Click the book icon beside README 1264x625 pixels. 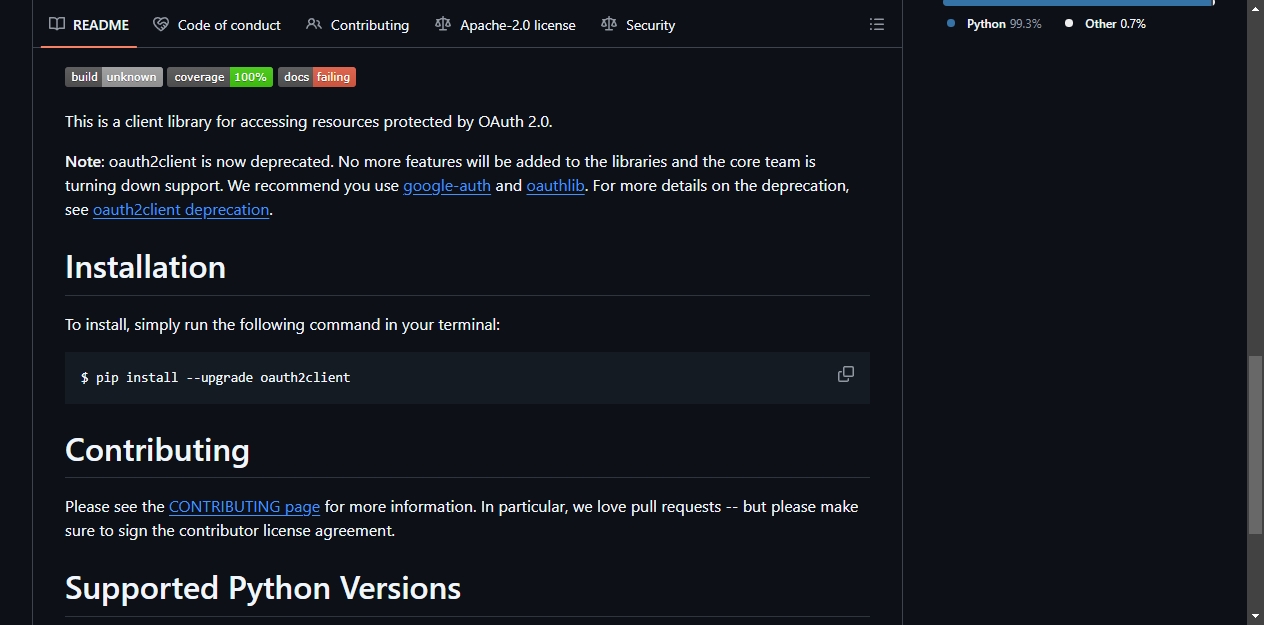click(57, 24)
